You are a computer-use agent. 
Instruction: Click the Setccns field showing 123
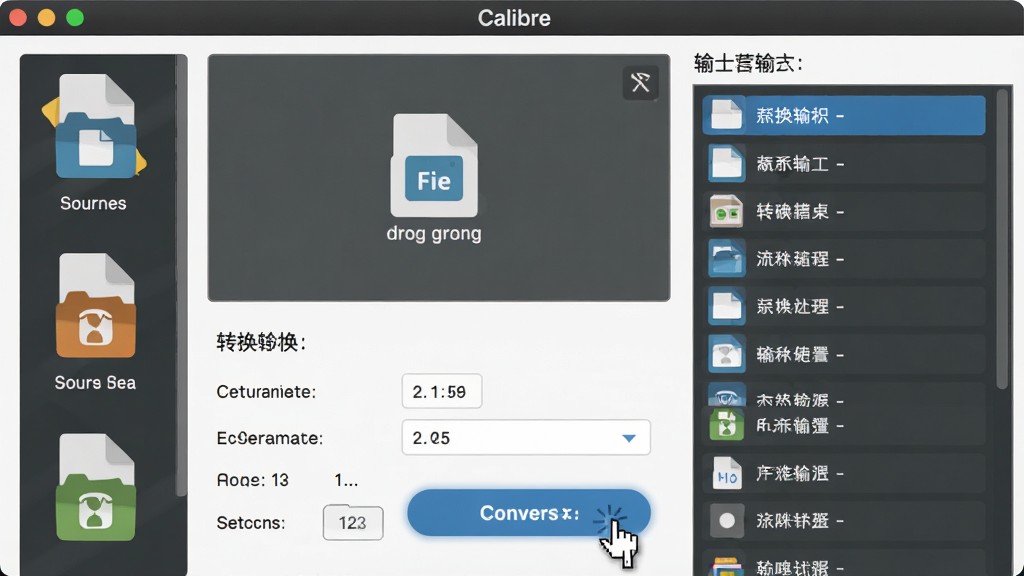353,522
